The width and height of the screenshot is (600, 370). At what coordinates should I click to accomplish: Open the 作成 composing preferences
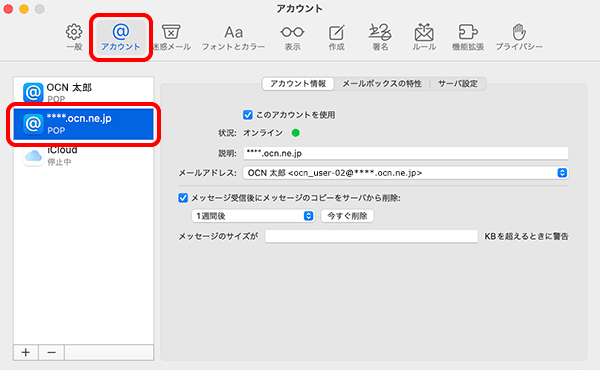(336, 37)
